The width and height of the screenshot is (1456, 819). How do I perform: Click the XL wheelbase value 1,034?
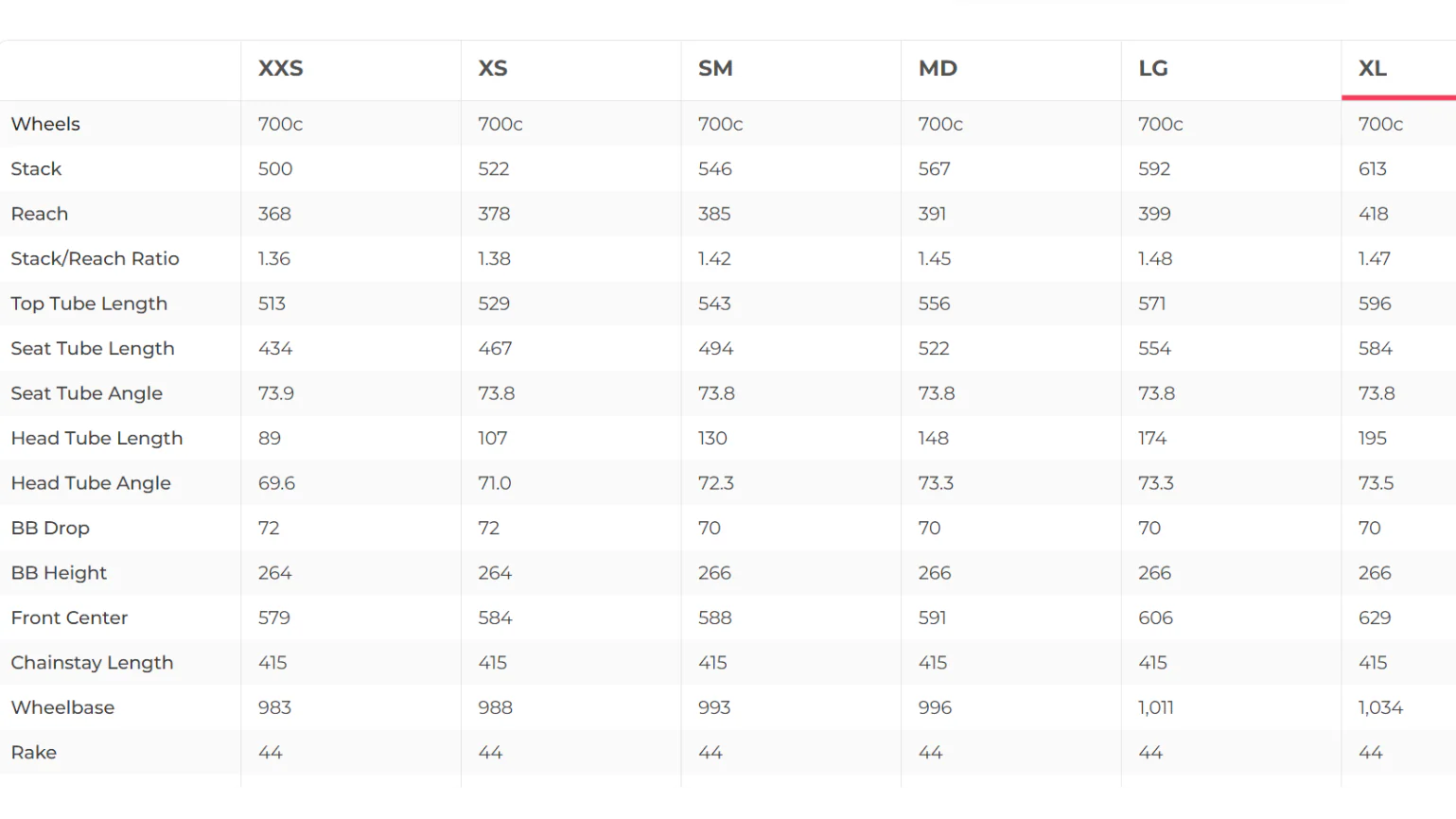point(1380,707)
